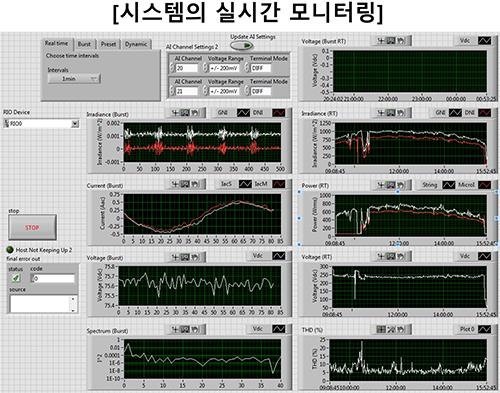Click the red STOP button
Viewport: 500px width, 393px height.
coord(32,227)
